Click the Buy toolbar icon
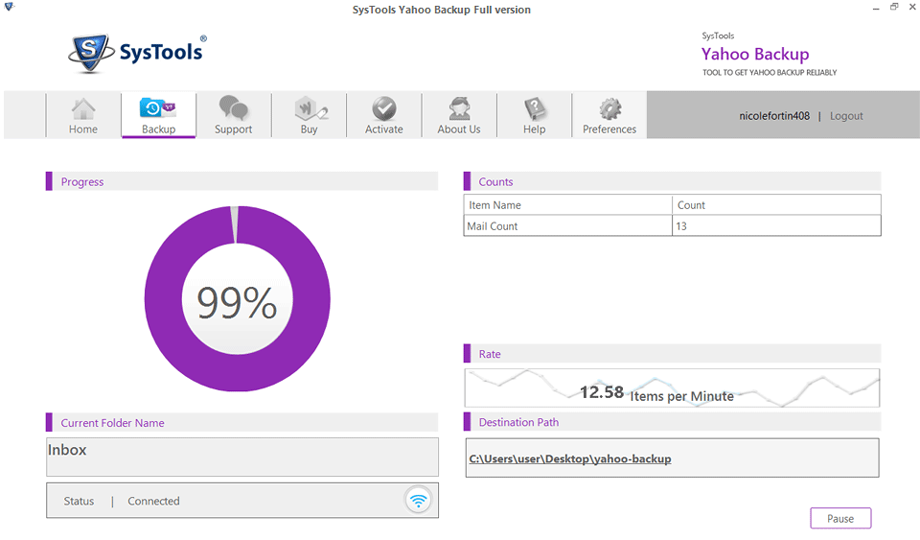Image resolution: width=920 pixels, height=540 pixels. pyautogui.click(x=309, y=115)
